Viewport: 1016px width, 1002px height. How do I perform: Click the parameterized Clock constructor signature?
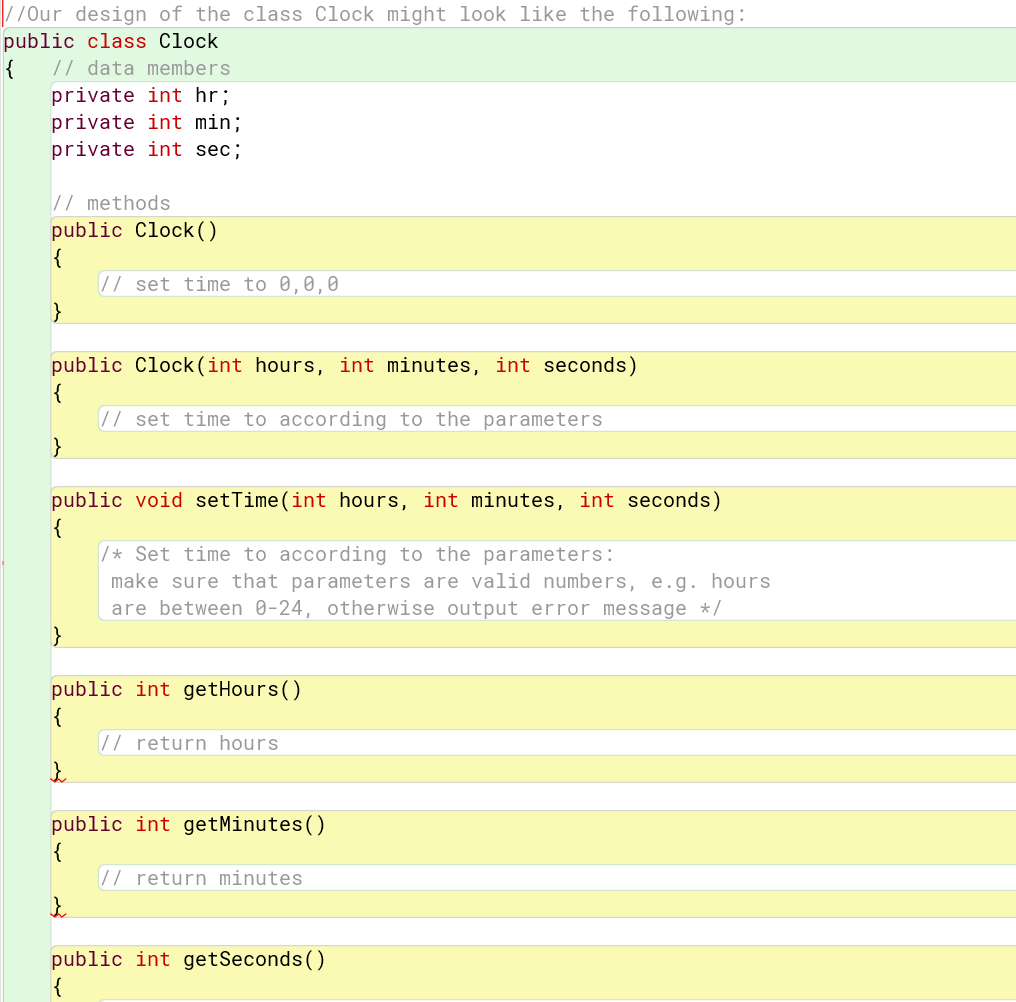point(344,365)
